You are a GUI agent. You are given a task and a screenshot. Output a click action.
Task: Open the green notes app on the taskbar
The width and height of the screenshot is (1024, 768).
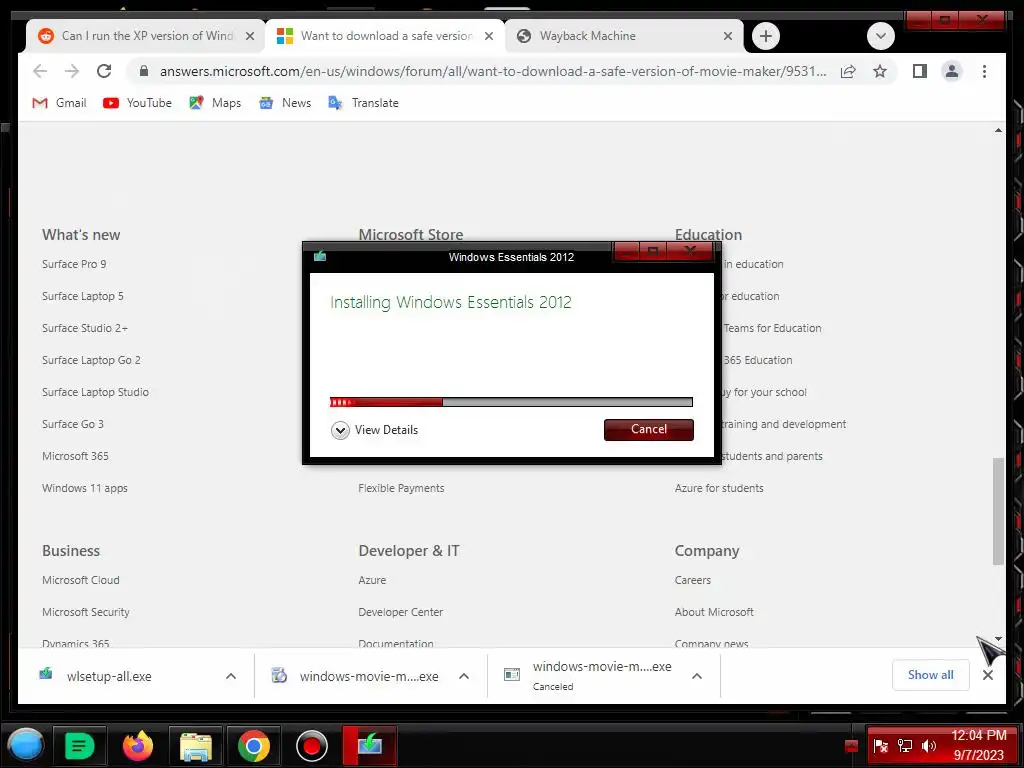click(79, 745)
